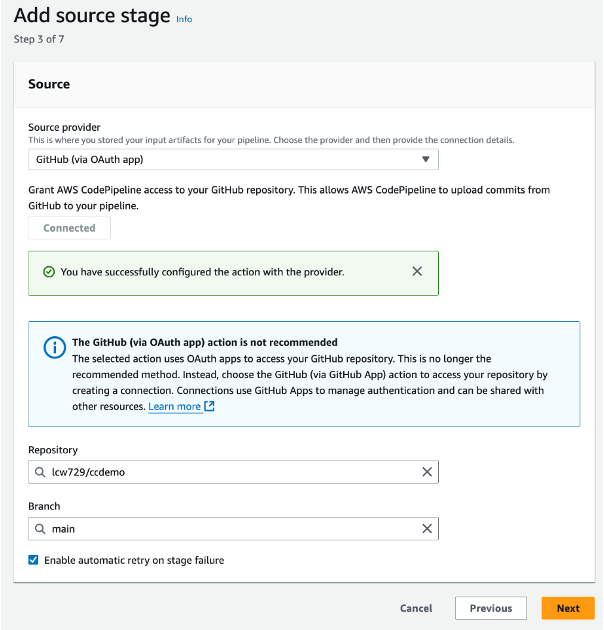Click the Source provider dropdown arrow
Image resolution: width=604 pixels, height=630 pixels.
click(425, 159)
